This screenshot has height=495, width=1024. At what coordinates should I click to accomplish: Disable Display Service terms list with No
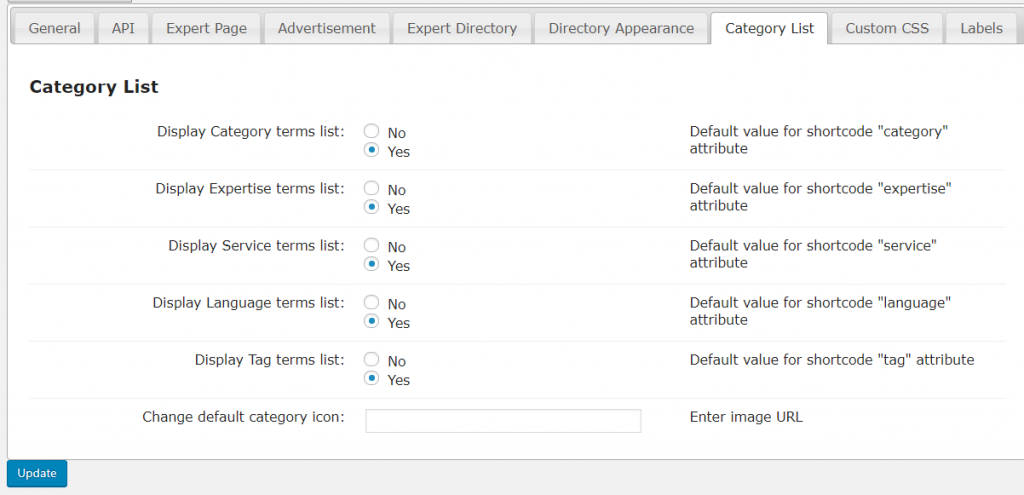(372, 246)
